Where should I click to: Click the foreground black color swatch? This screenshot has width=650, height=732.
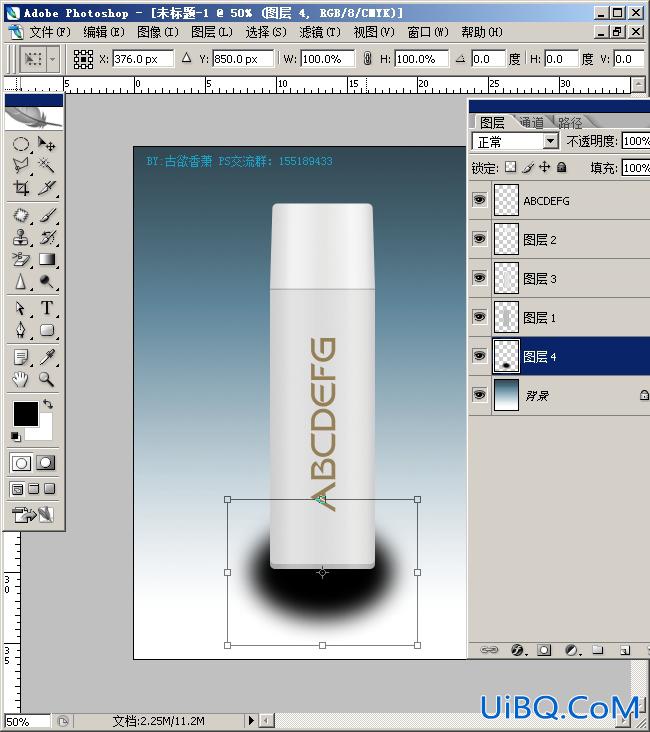24,412
